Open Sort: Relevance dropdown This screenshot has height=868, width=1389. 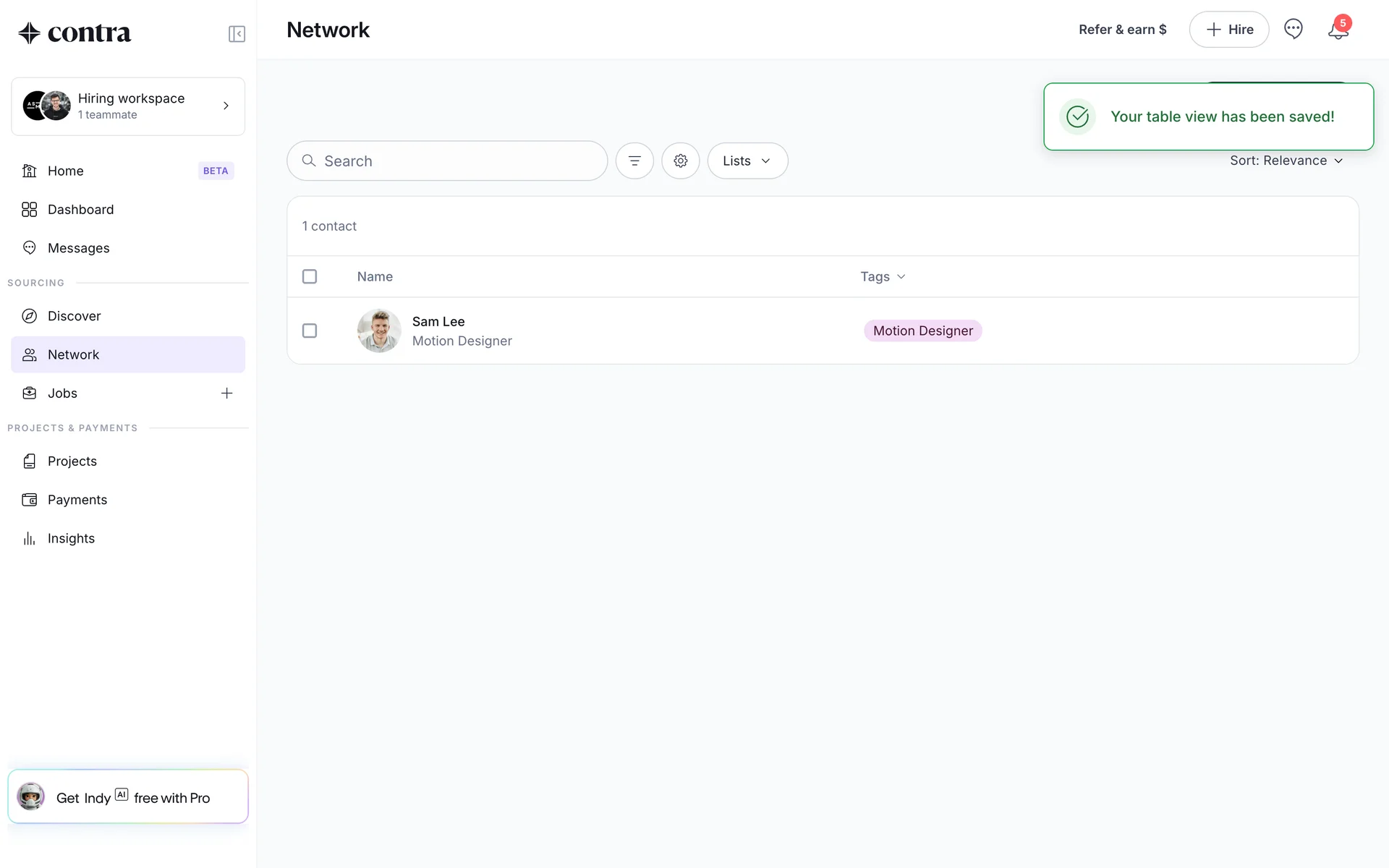click(x=1286, y=161)
